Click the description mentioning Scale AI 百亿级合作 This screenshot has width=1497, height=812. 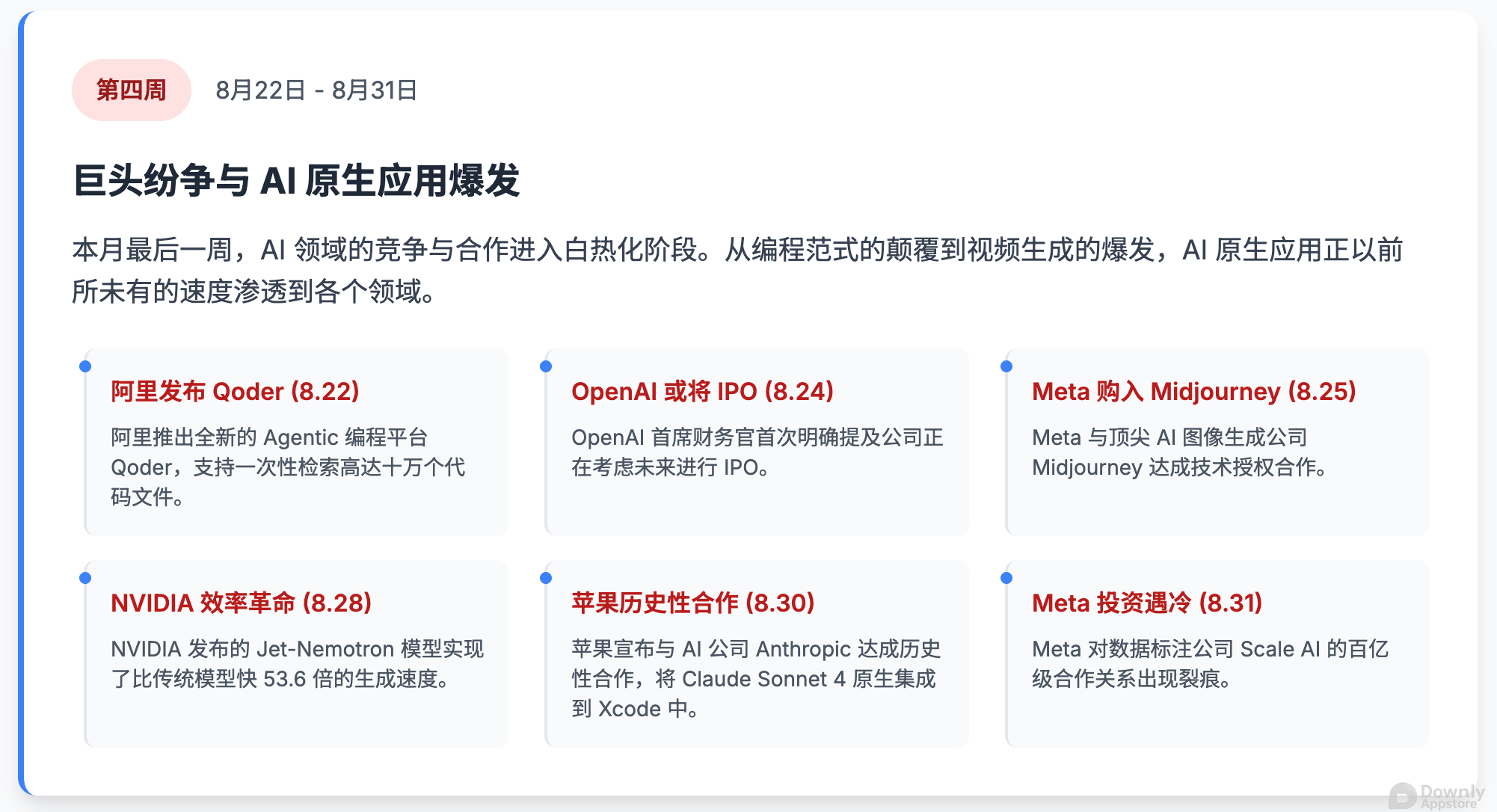[1210, 663]
